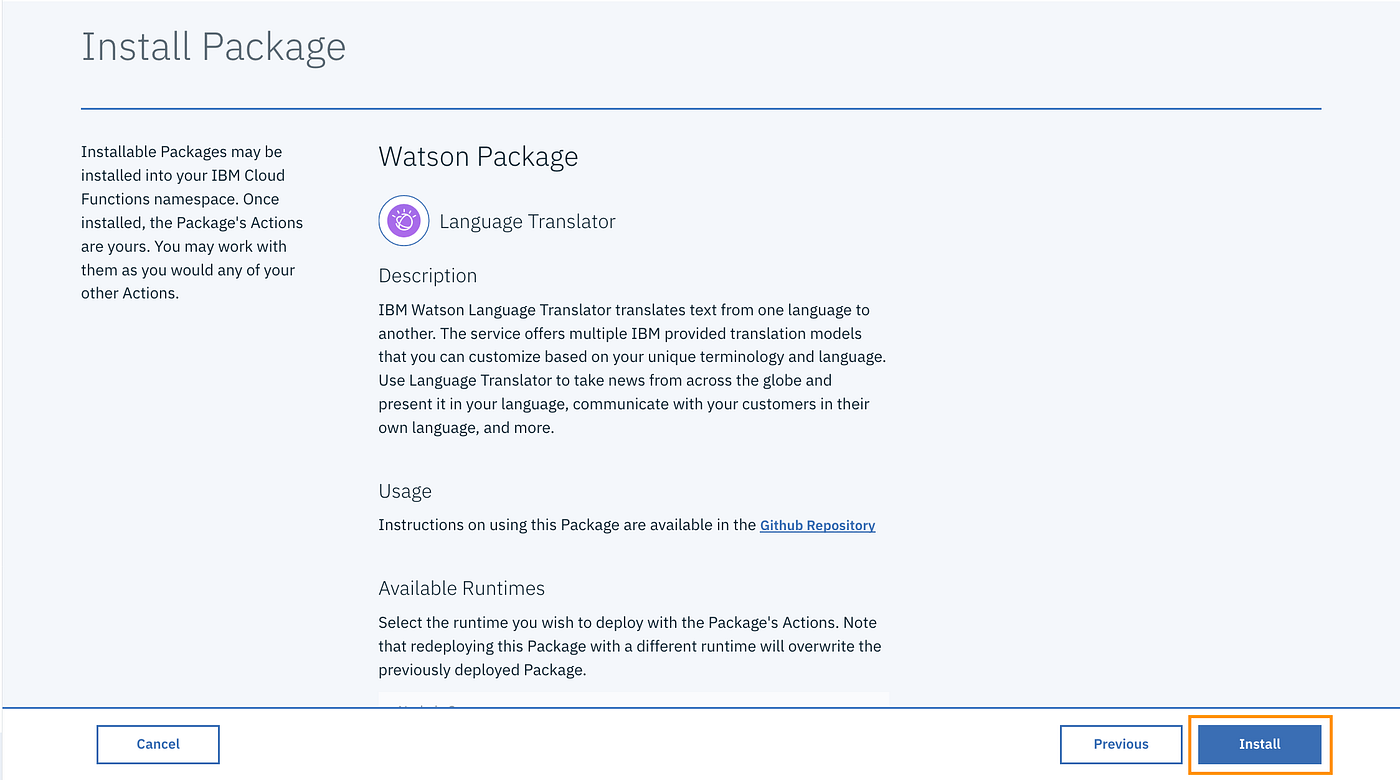Click the Description section heading

tap(428, 276)
